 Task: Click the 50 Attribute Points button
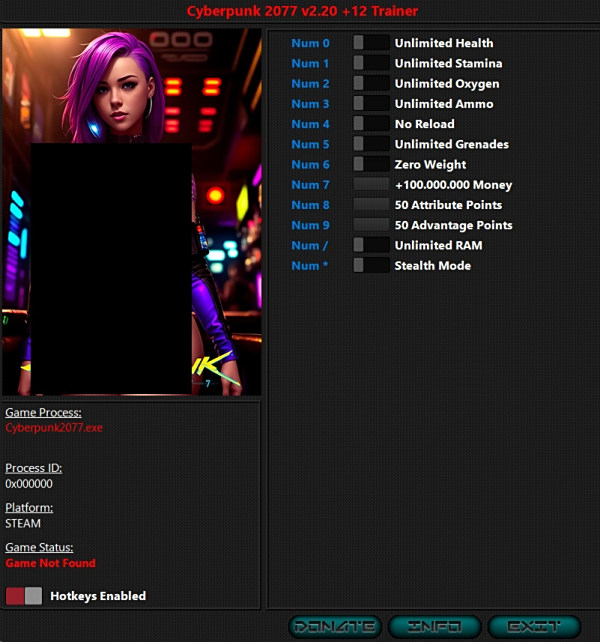371,205
